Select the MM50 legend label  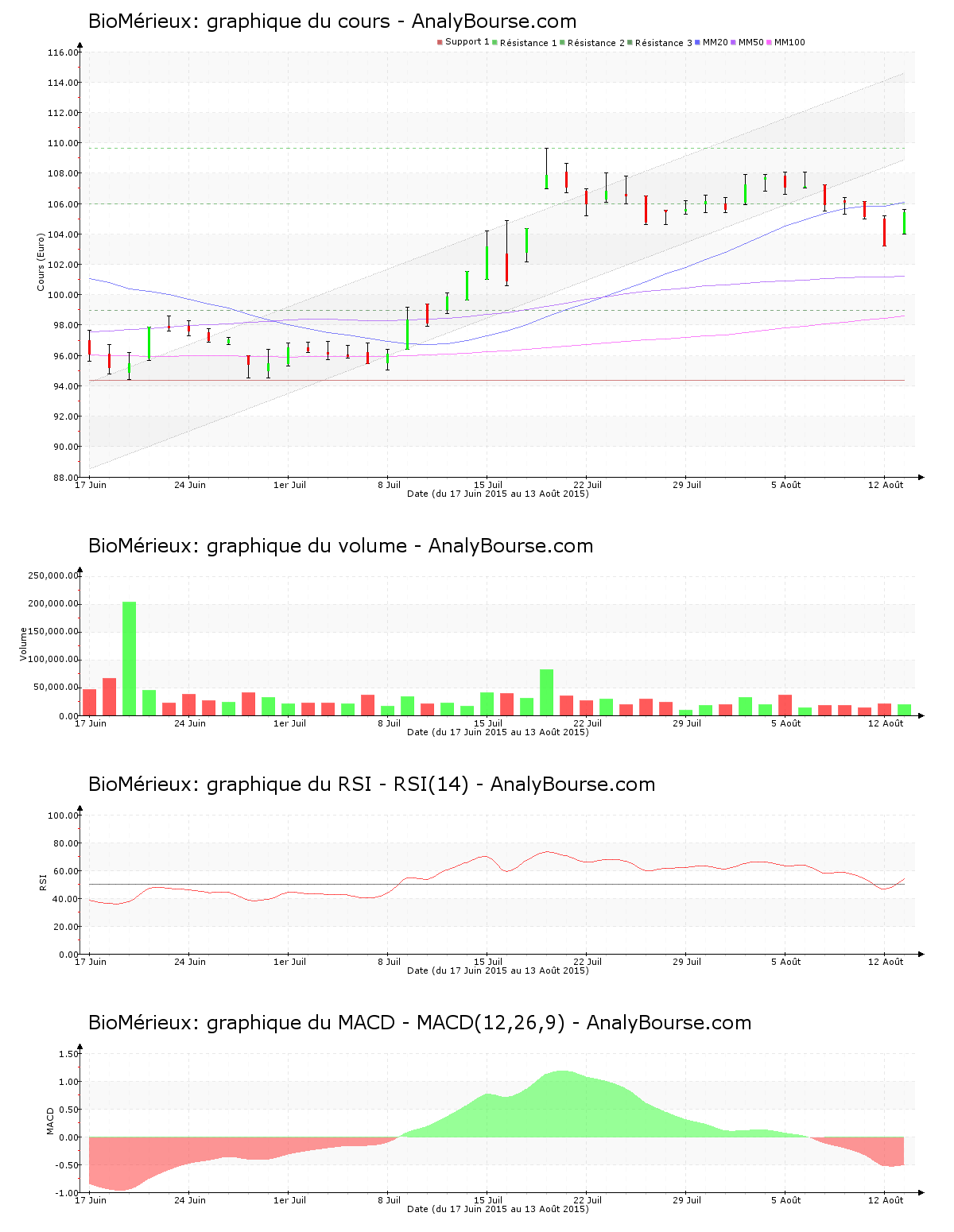point(750,42)
